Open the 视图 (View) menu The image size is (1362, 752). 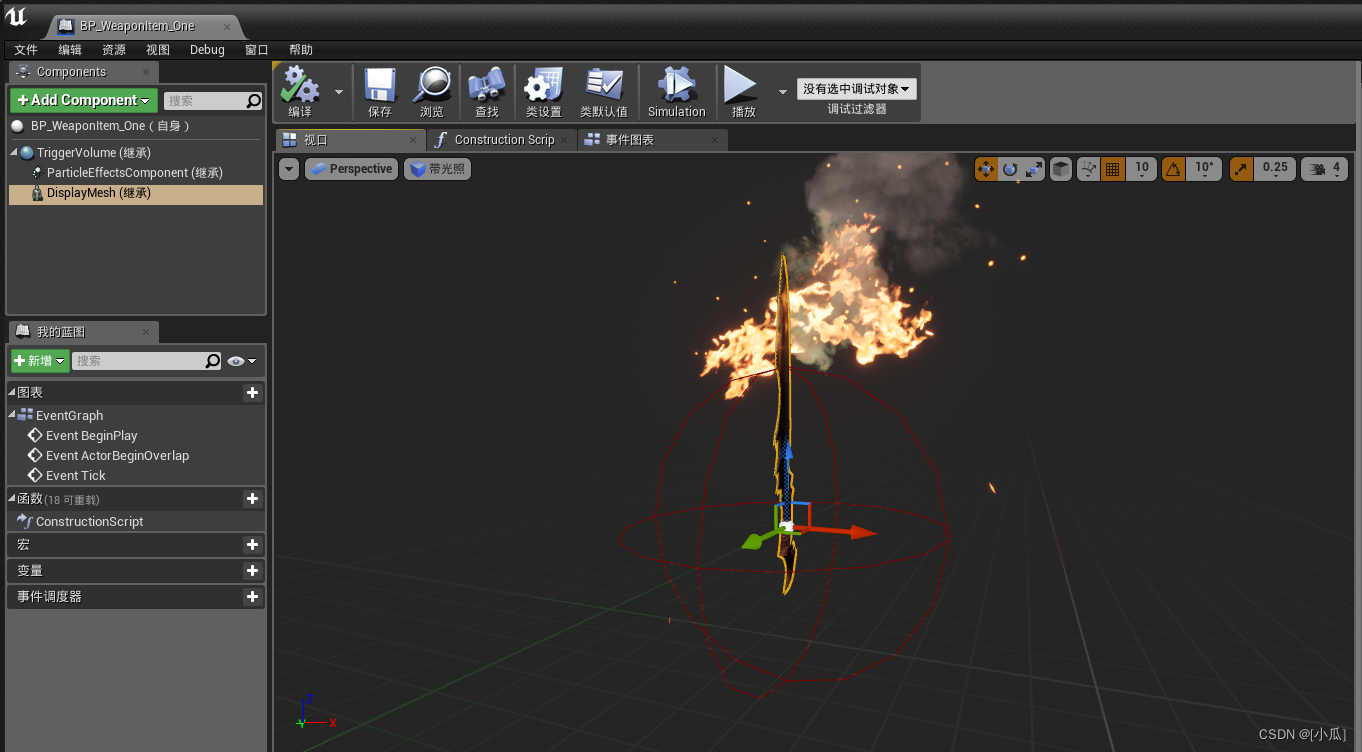click(x=158, y=50)
